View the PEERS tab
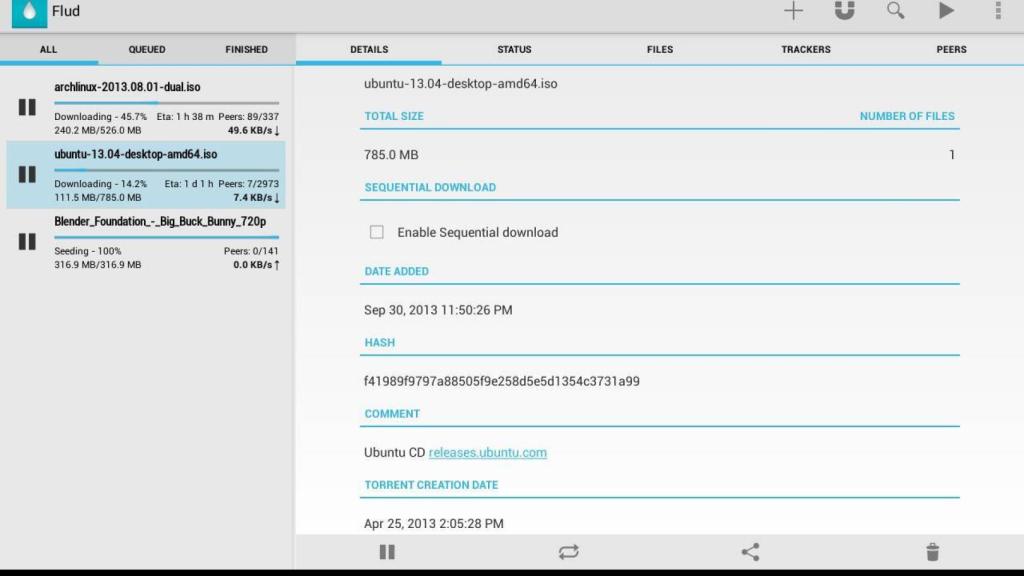 pyautogui.click(x=951, y=48)
